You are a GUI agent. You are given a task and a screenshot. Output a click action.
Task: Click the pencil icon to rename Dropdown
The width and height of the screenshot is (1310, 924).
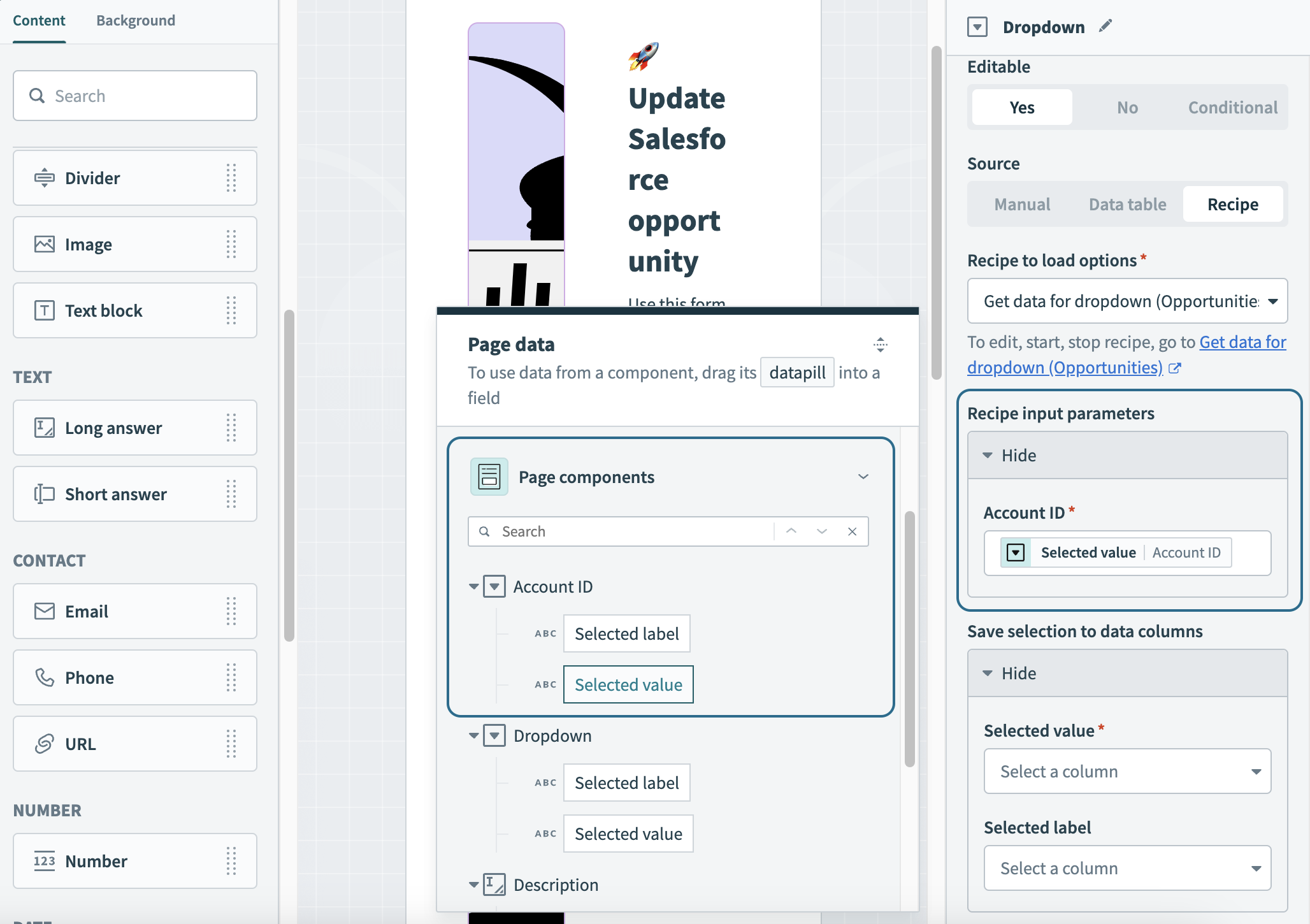coord(1105,26)
